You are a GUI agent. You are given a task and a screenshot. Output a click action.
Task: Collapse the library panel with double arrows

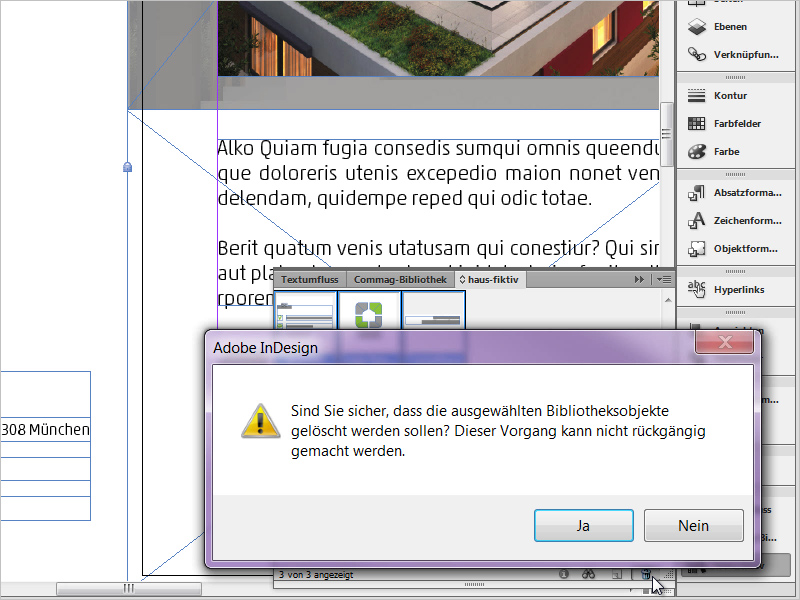point(639,279)
